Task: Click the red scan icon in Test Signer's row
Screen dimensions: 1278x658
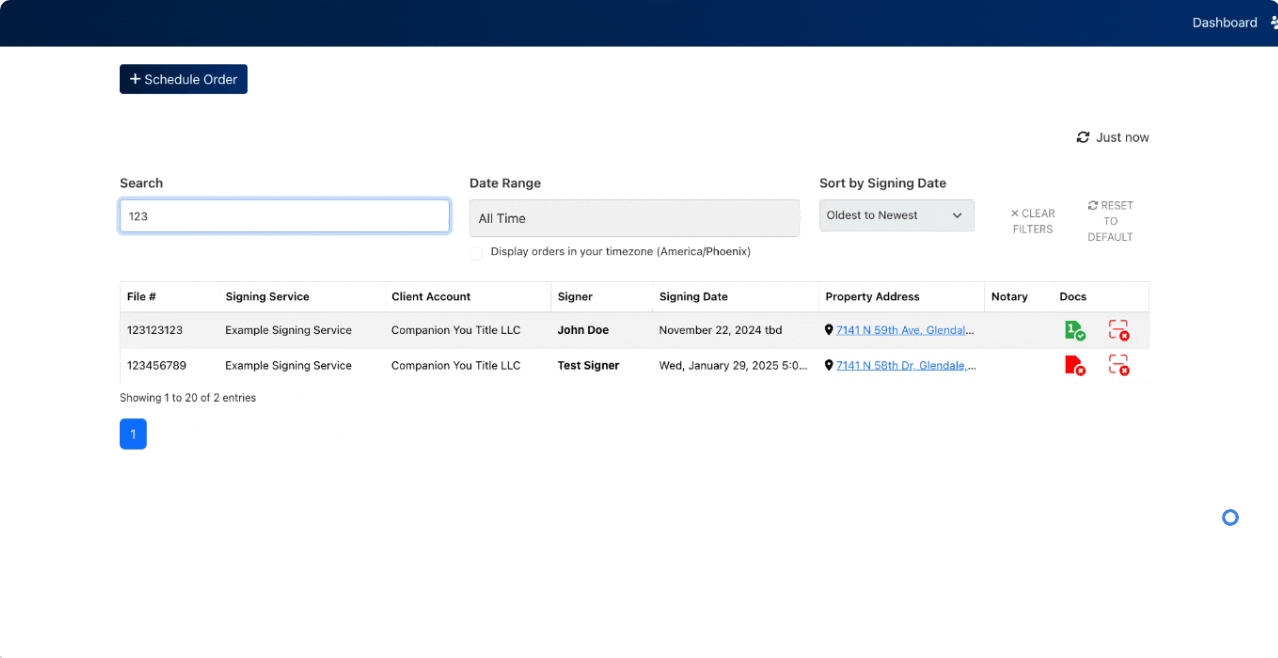Action: [x=1118, y=366]
